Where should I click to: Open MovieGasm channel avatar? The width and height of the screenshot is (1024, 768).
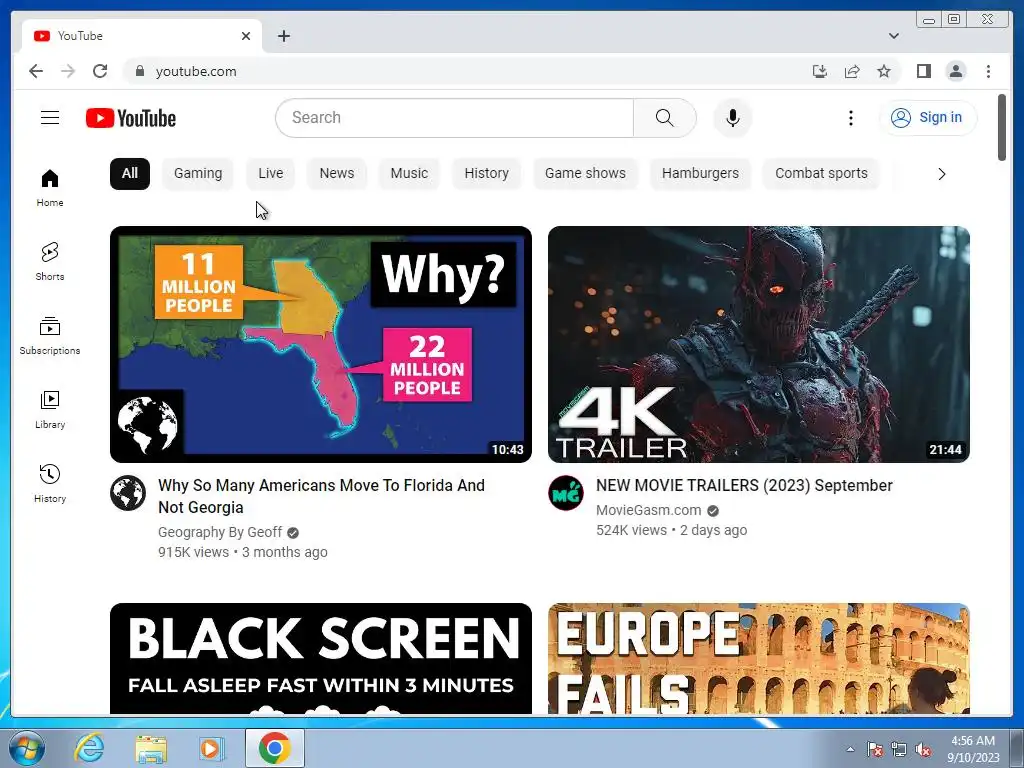pos(566,493)
